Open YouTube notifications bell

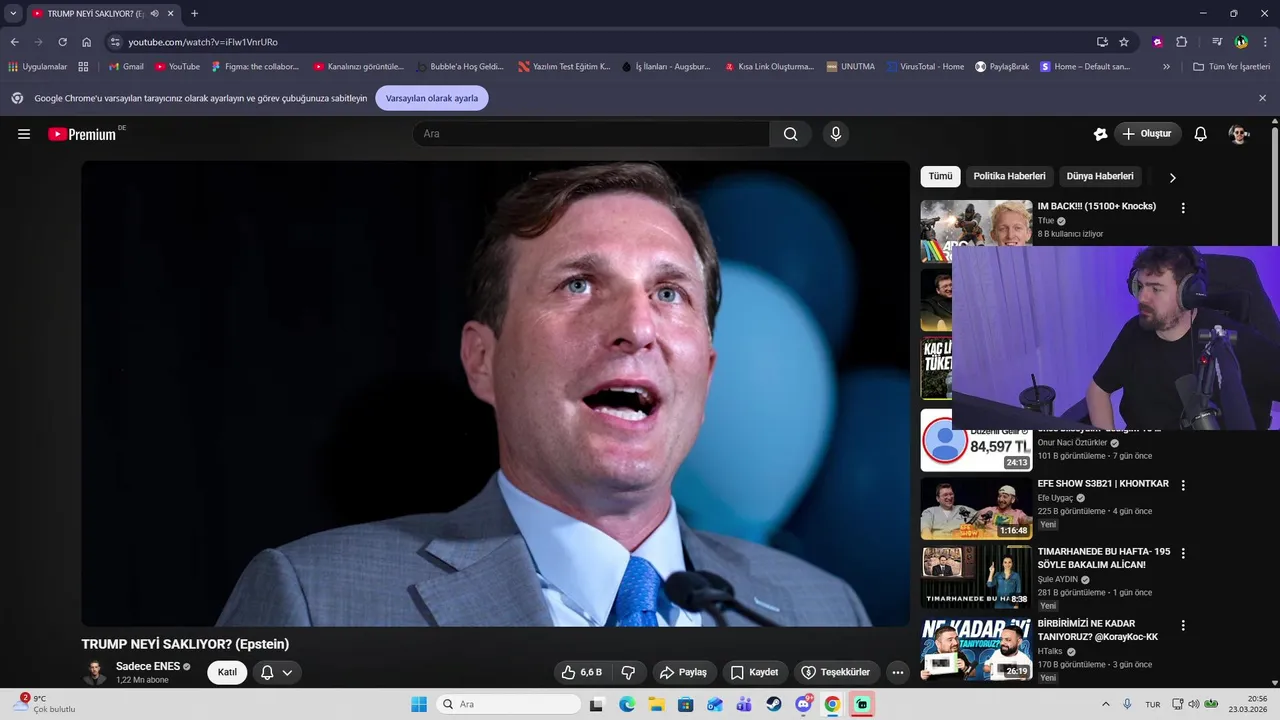click(1201, 134)
